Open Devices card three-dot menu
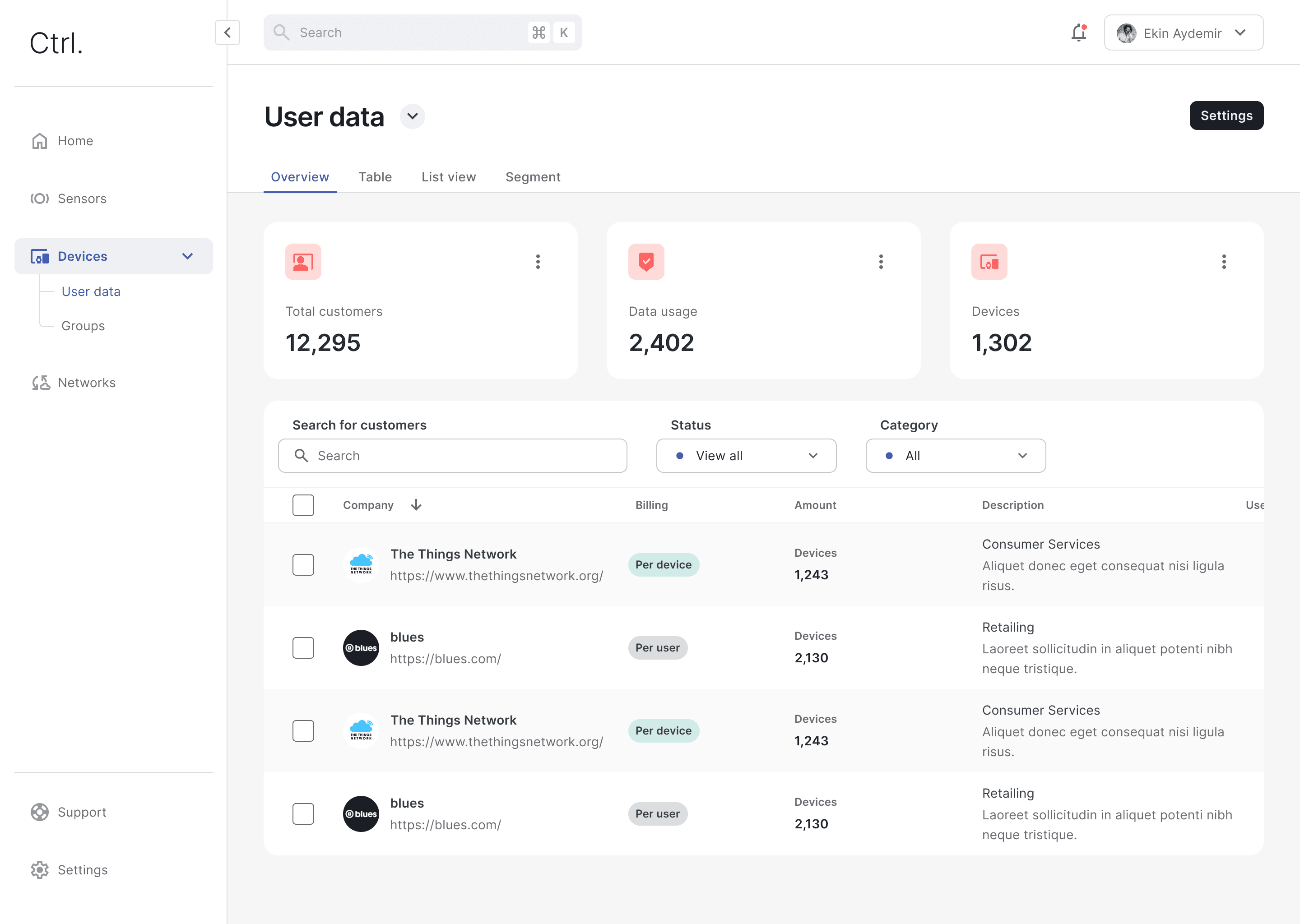This screenshot has height=924, width=1300. pyautogui.click(x=1223, y=262)
